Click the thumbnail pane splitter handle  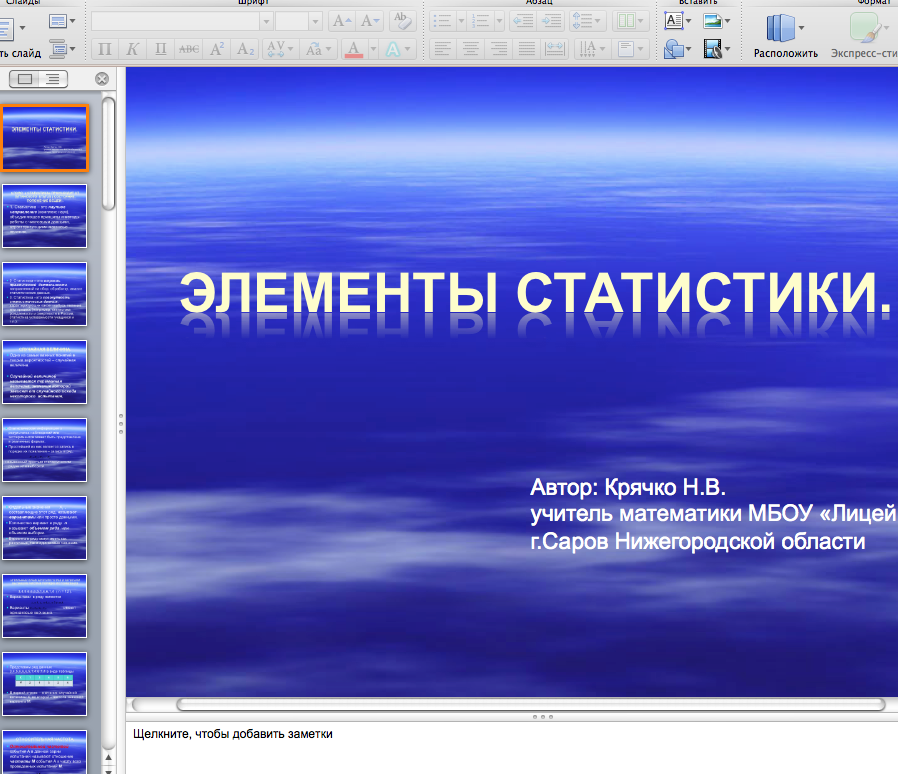[121, 423]
